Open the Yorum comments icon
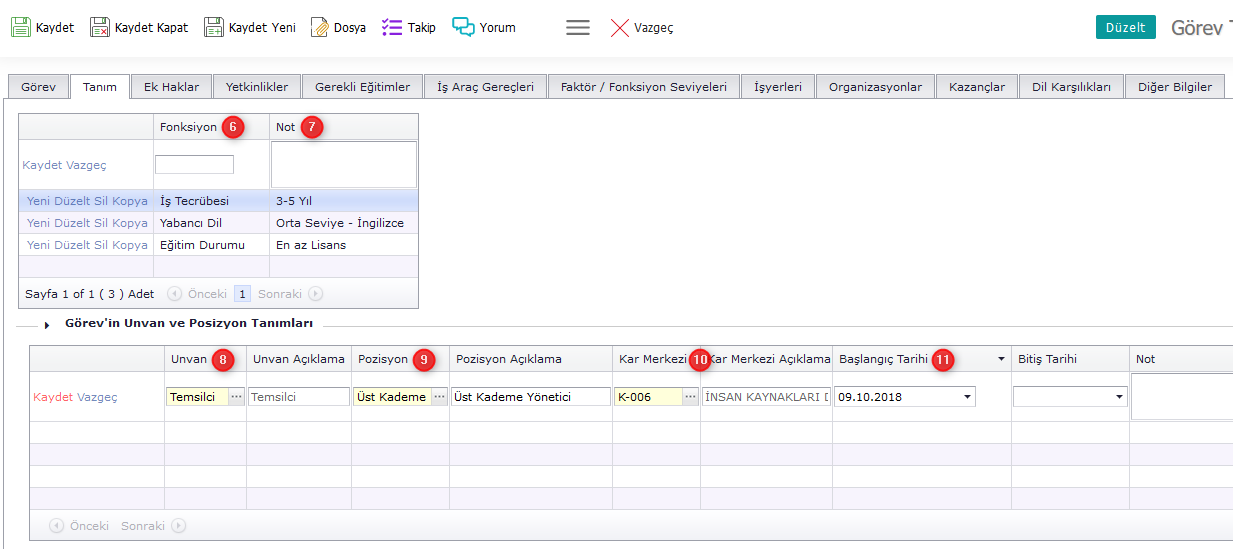The height and width of the screenshot is (549, 1233). coord(463,27)
